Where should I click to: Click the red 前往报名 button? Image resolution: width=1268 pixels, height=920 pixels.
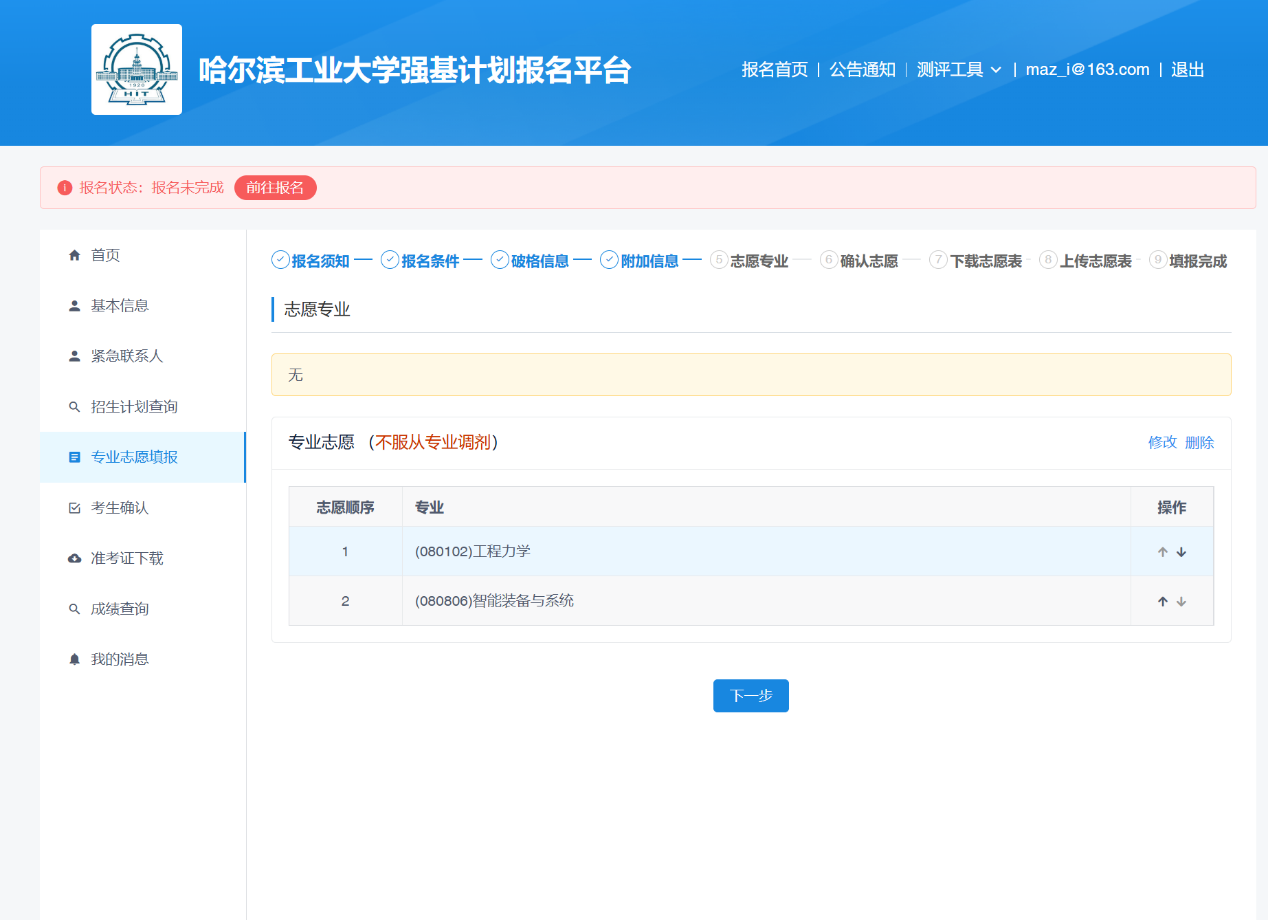[275, 188]
